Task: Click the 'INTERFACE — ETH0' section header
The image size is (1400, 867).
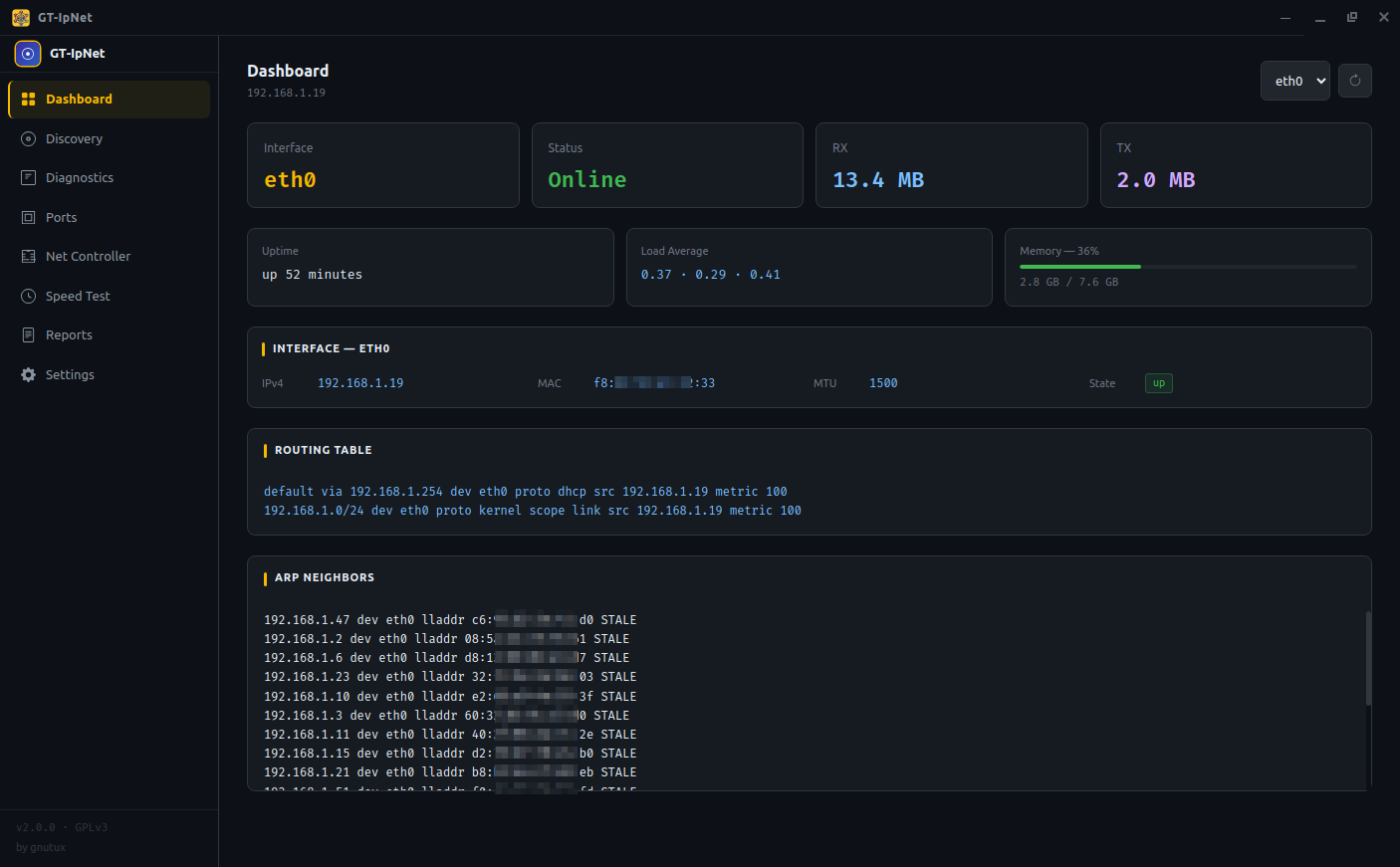Action: point(331,349)
